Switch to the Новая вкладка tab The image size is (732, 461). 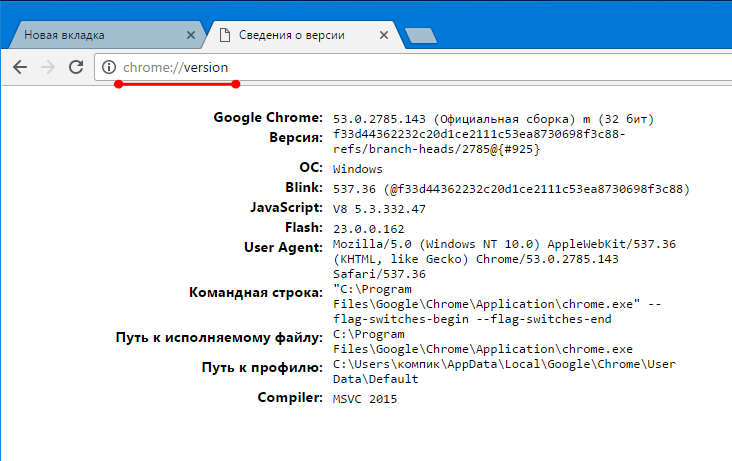click(106, 35)
